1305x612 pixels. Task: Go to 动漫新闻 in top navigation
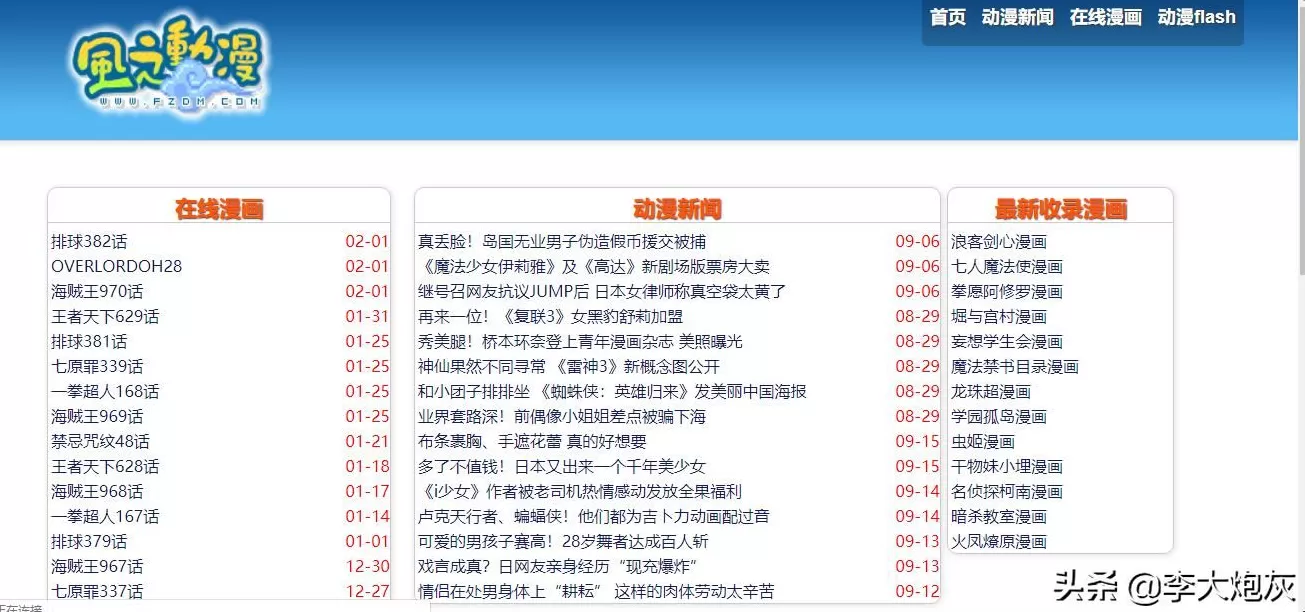(x=1017, y=17)
